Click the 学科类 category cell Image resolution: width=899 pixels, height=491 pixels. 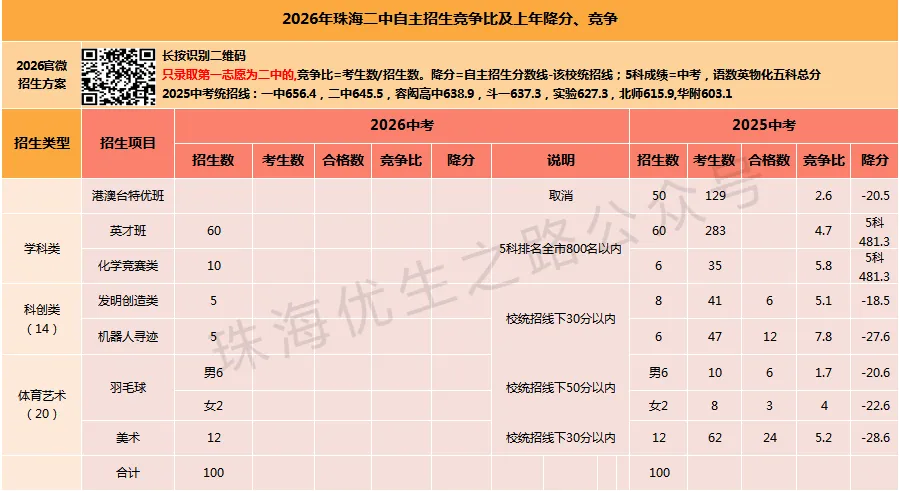pos(41,248)
